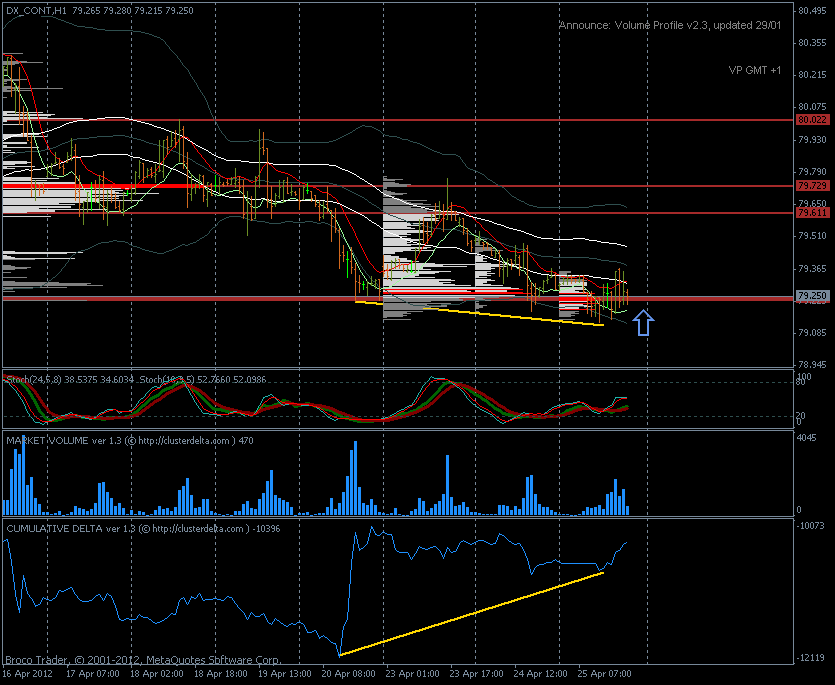
Task: Click the 78.945 price axis label
Action: pyautogui.click(x=812, y=365)
